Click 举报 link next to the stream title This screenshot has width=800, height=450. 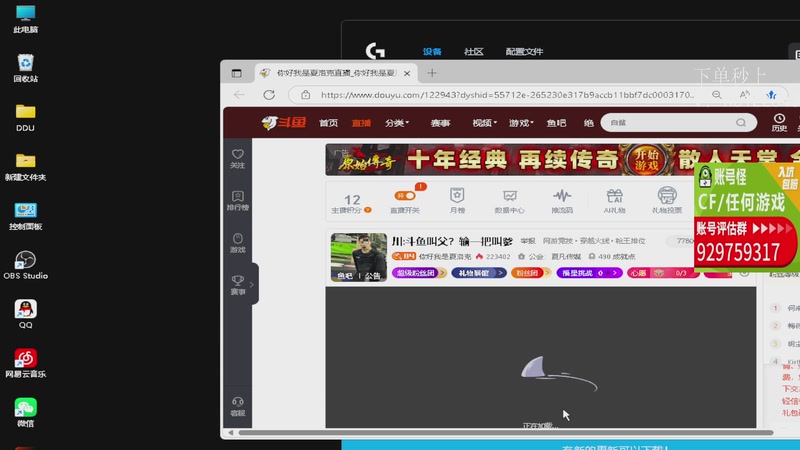coord(528,241)
